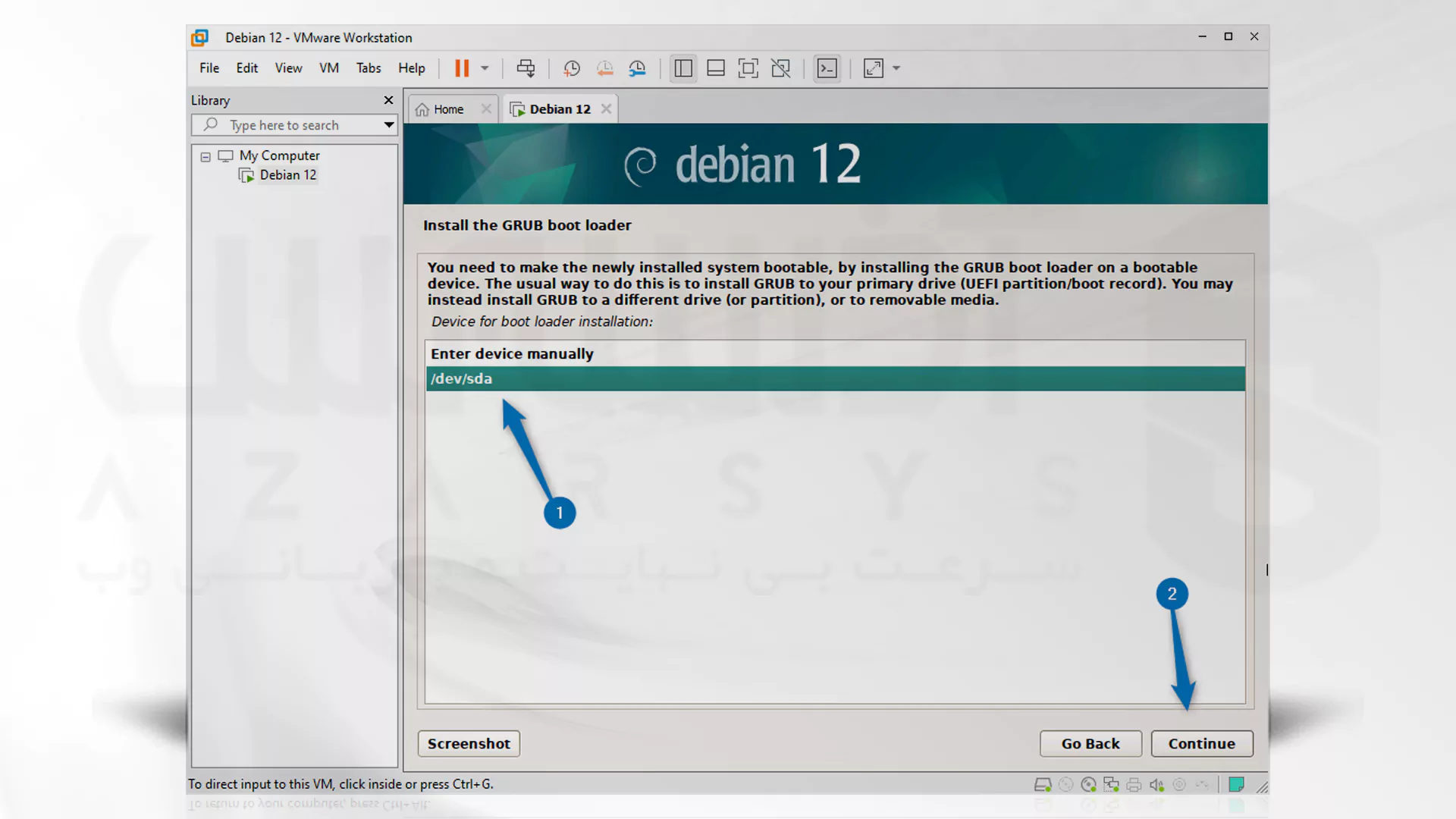Click the printer status bar icon
This screenshot has width=1456, height=819.
1134,785
